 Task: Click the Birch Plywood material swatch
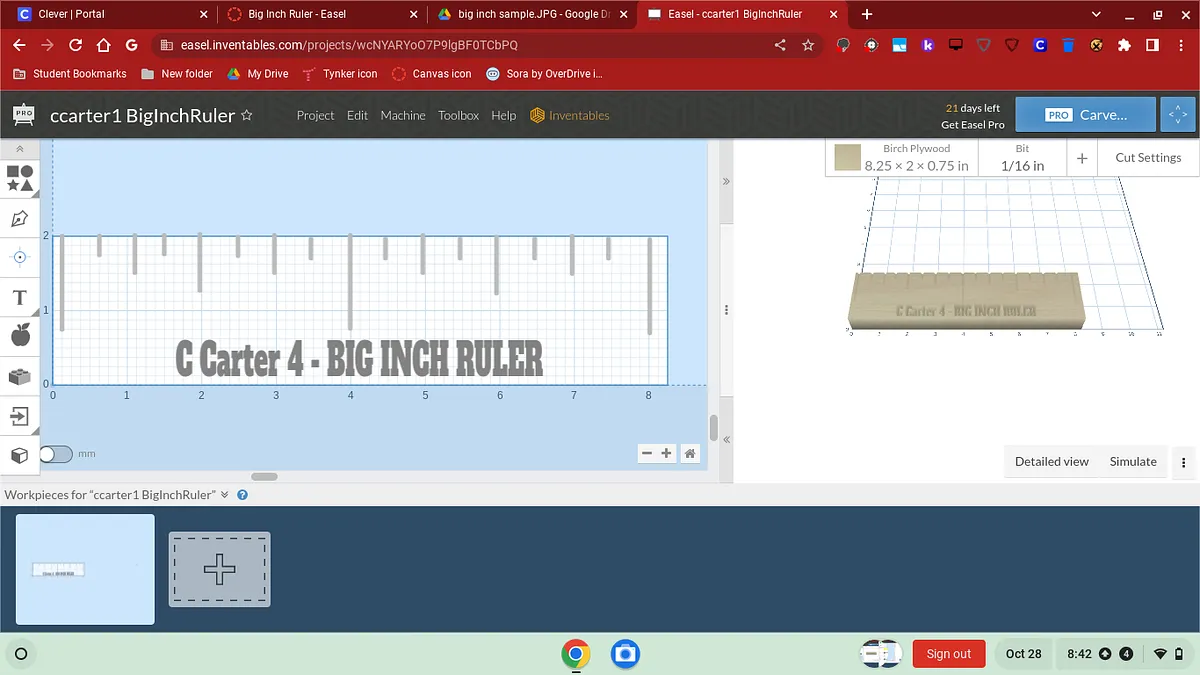(x=847, y=158)
